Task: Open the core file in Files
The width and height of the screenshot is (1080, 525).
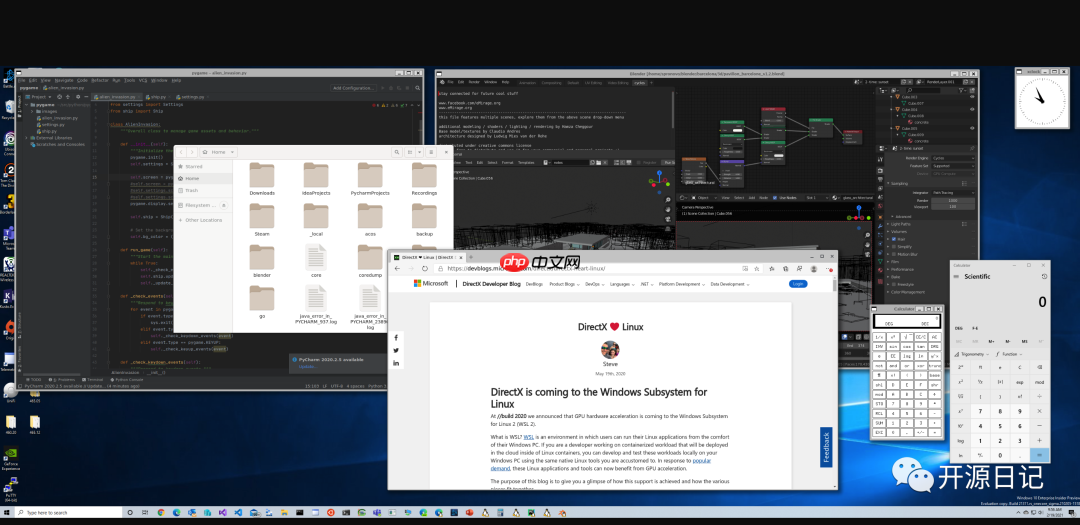Action: [x=316, y=260]
